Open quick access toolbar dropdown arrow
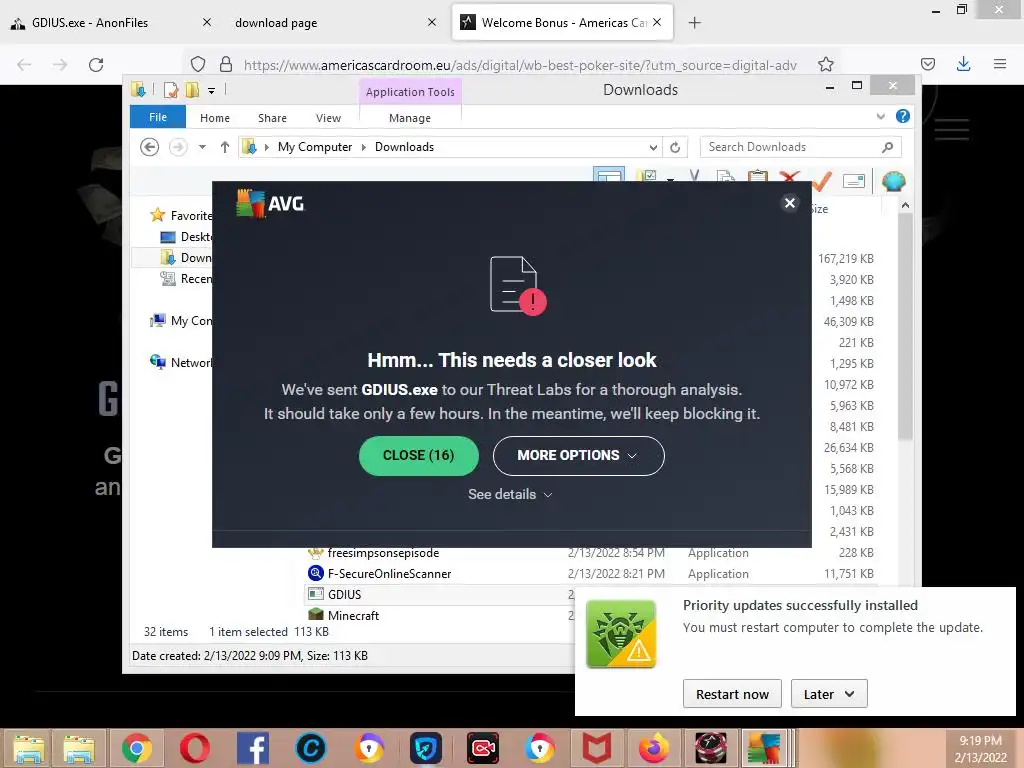Screen dimensions: 1024x768 pos(211,91)
